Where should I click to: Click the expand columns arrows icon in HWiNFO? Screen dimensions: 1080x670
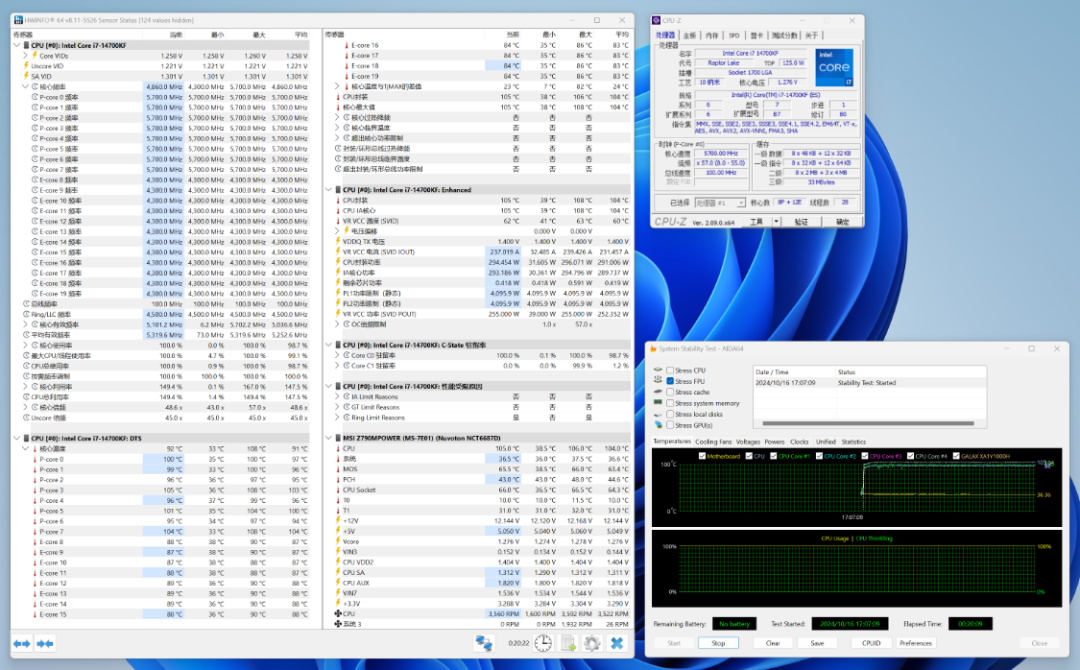[x=21, y=643]
